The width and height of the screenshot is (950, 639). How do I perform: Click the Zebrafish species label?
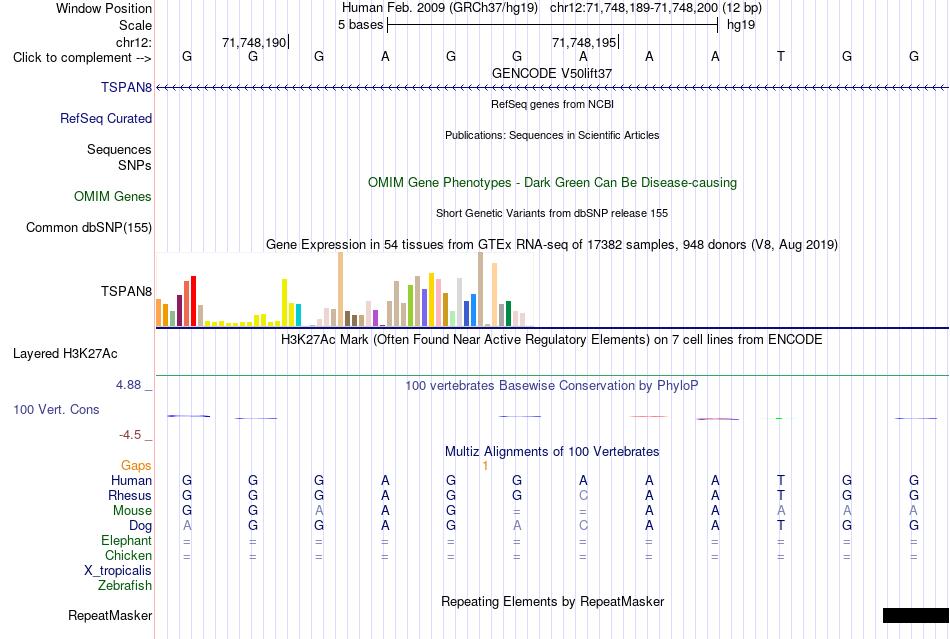point(125,586)
